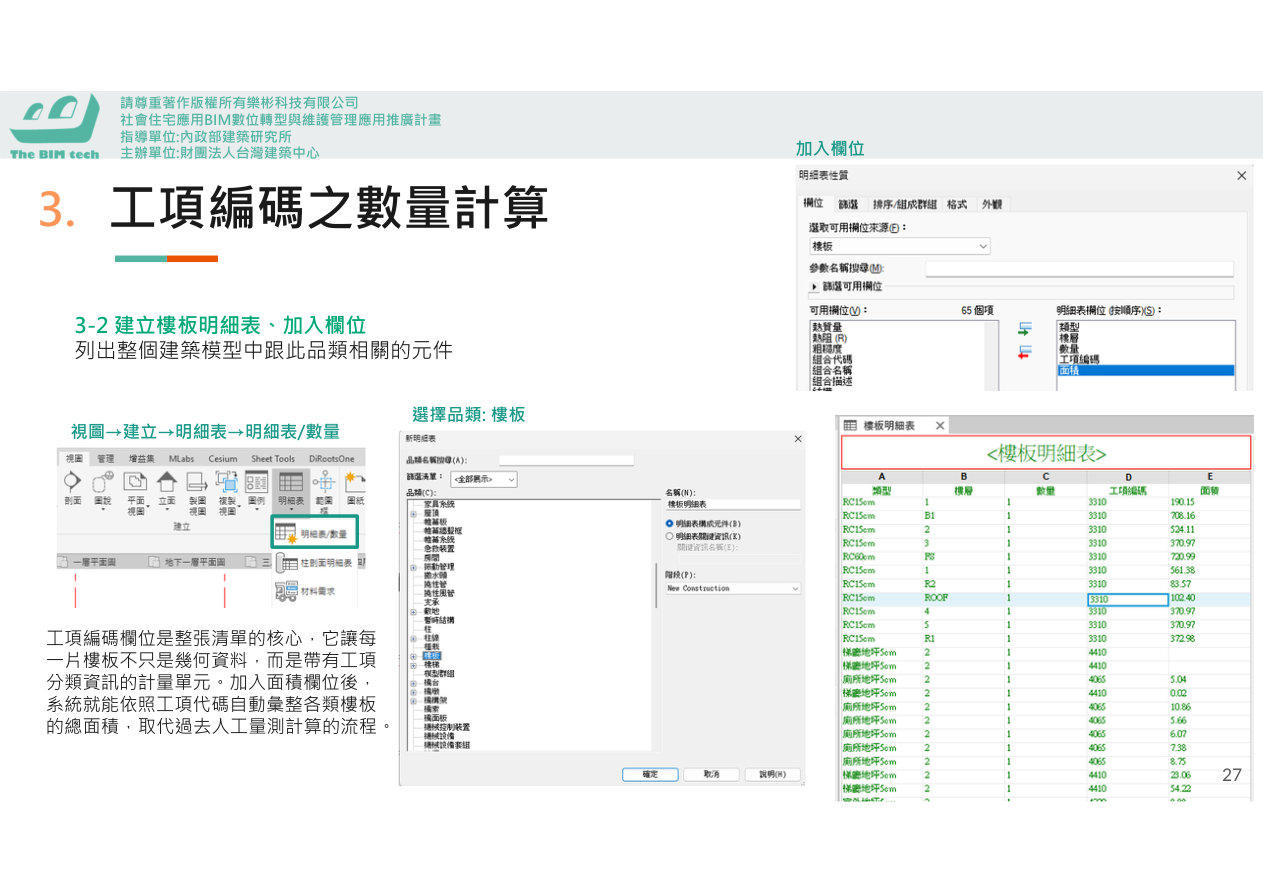Switch to the 排序/組成群組 tab

click(904, 204)
